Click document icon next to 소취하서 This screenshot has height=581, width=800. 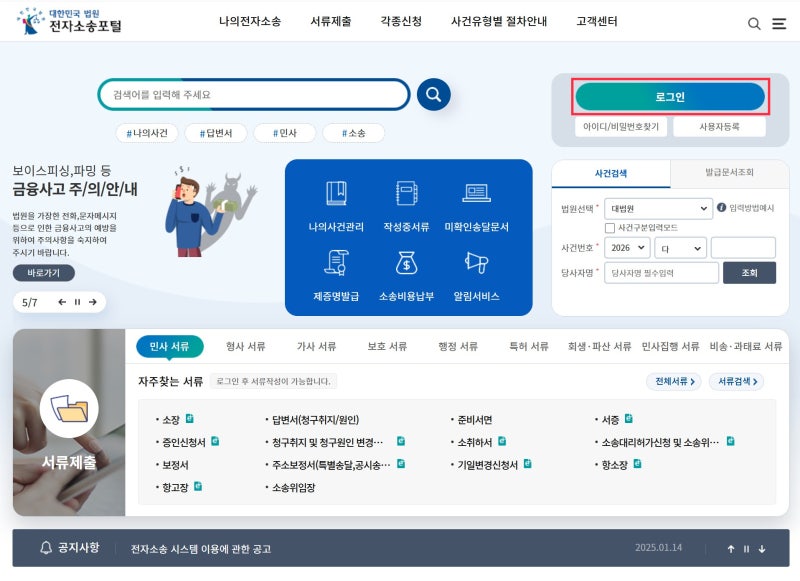pos(502,441)
